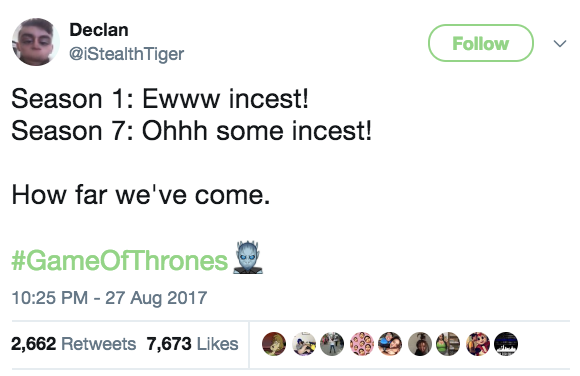Screen dimensions: 580x376
Task: View the 2,662 Retweets list
Action: tap(74, 344)
